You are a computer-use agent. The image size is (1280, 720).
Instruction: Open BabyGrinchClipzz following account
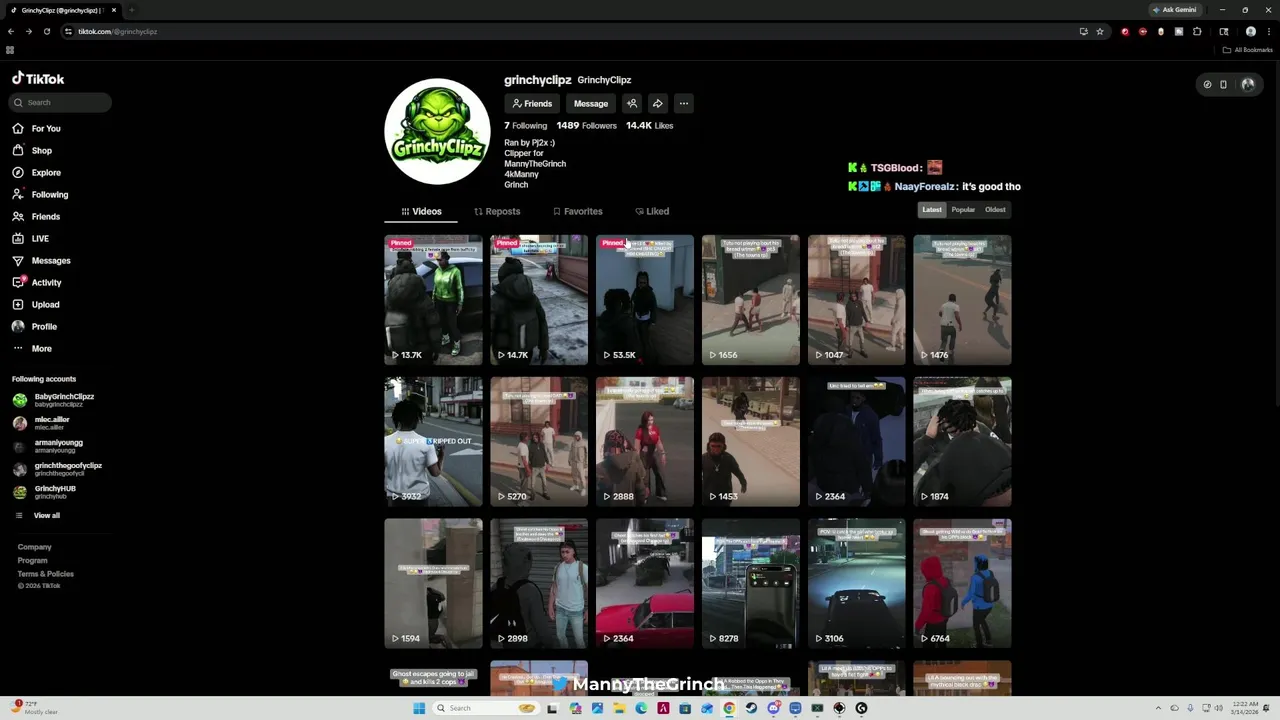pyautogui.click(x=54, y=400)
